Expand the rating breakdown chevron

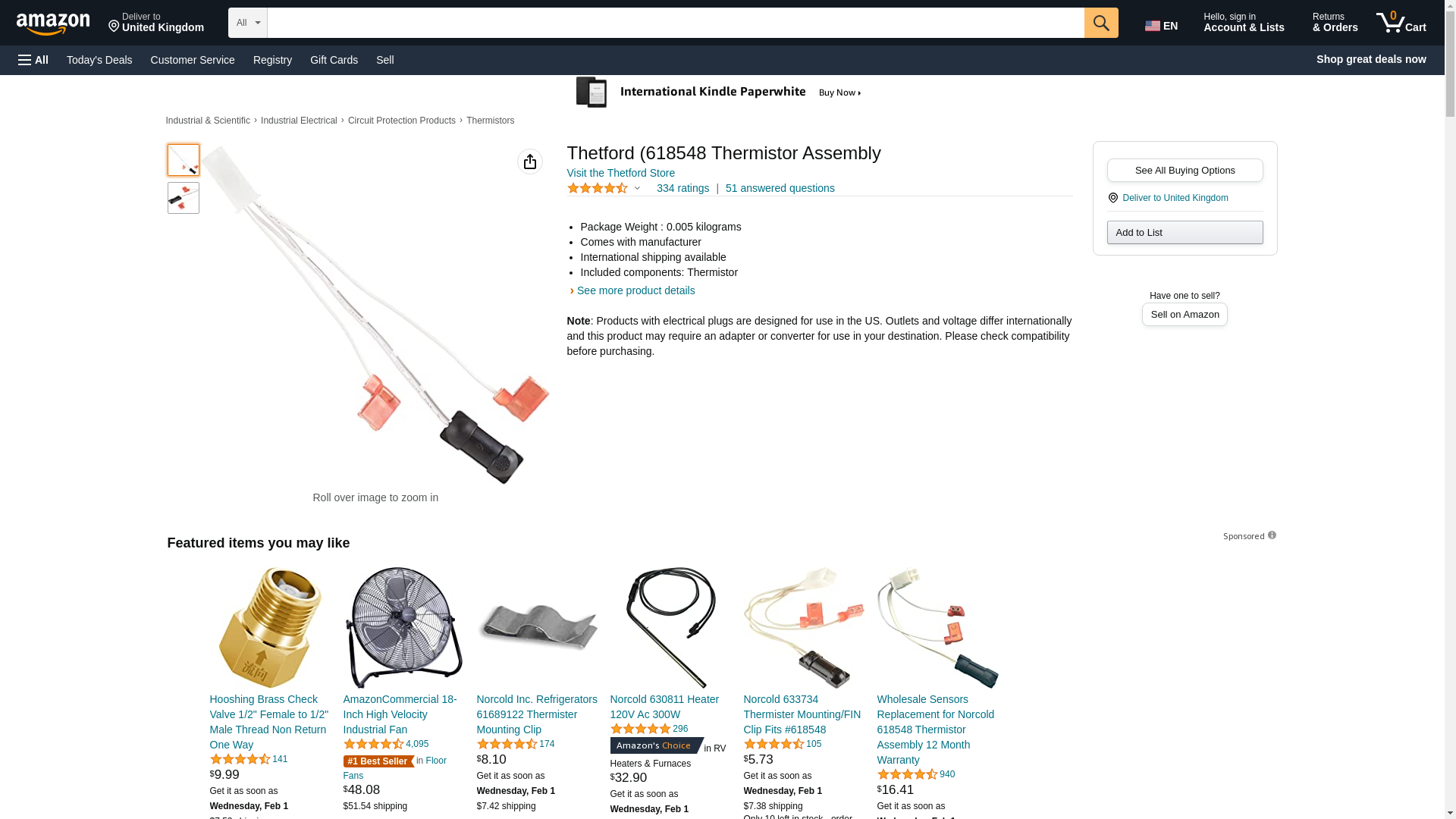click(x=637, y=188)
